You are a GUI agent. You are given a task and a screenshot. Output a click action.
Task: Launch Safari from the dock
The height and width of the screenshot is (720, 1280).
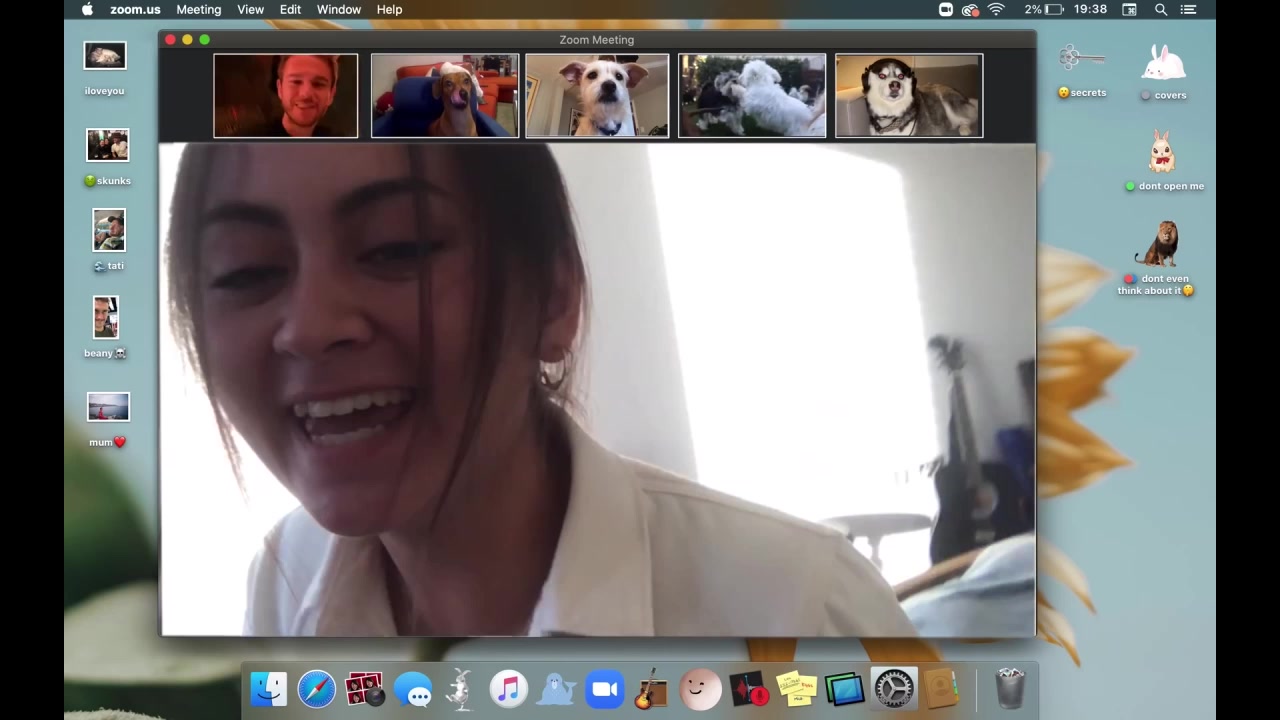pyautogui.click(x=316, y=689)
